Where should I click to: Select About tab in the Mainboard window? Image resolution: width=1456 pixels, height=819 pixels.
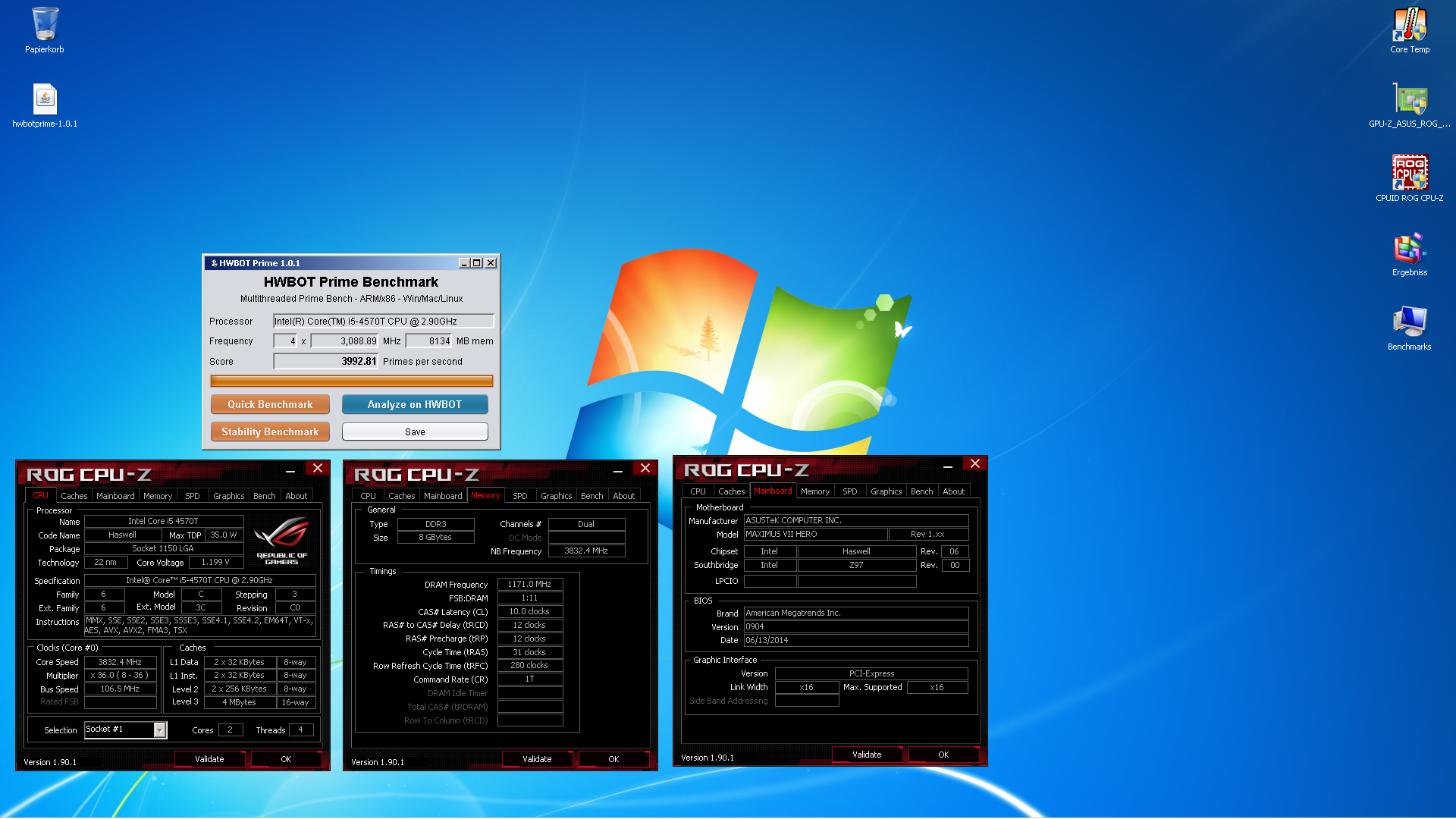click(954, 491)
